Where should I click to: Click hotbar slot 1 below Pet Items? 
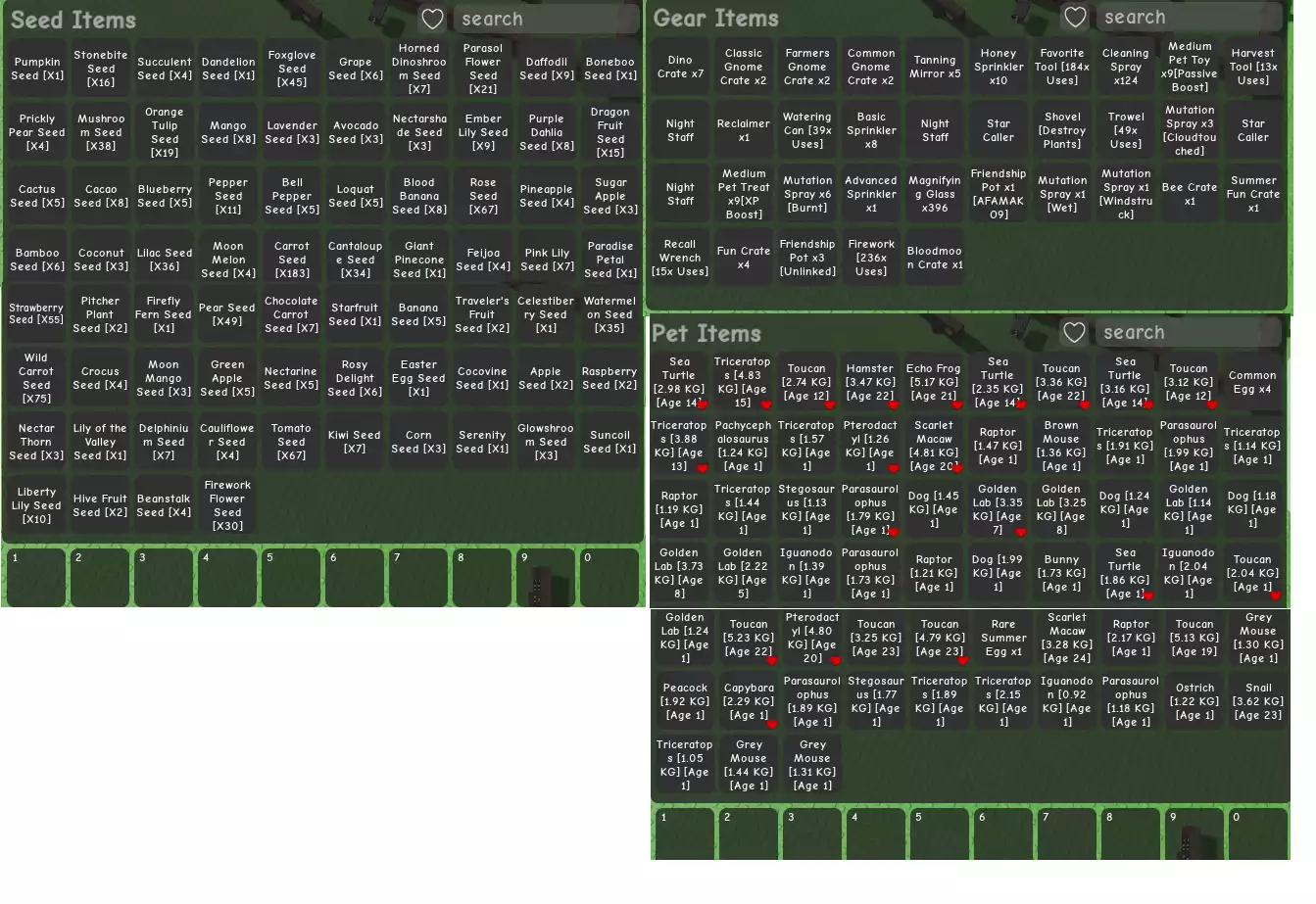click(684, 834)
